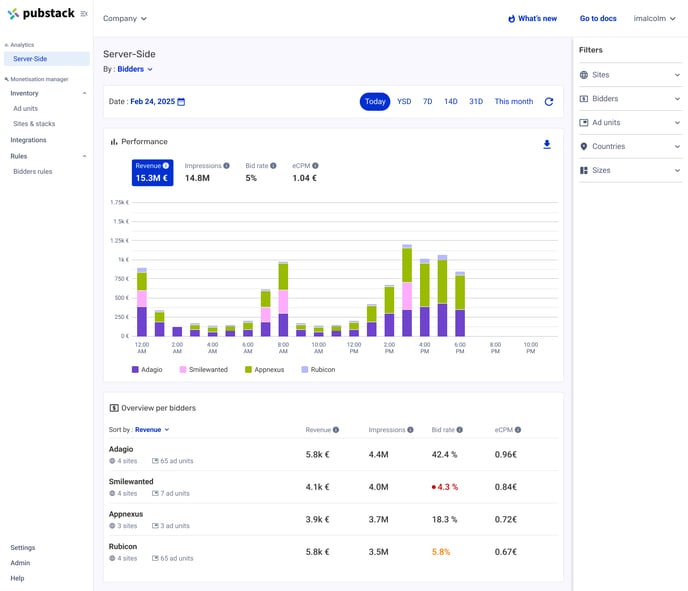Toggle Adagio series in chart legend
The width and height of the screenshot is (688, 591).
tap(147, 370)
